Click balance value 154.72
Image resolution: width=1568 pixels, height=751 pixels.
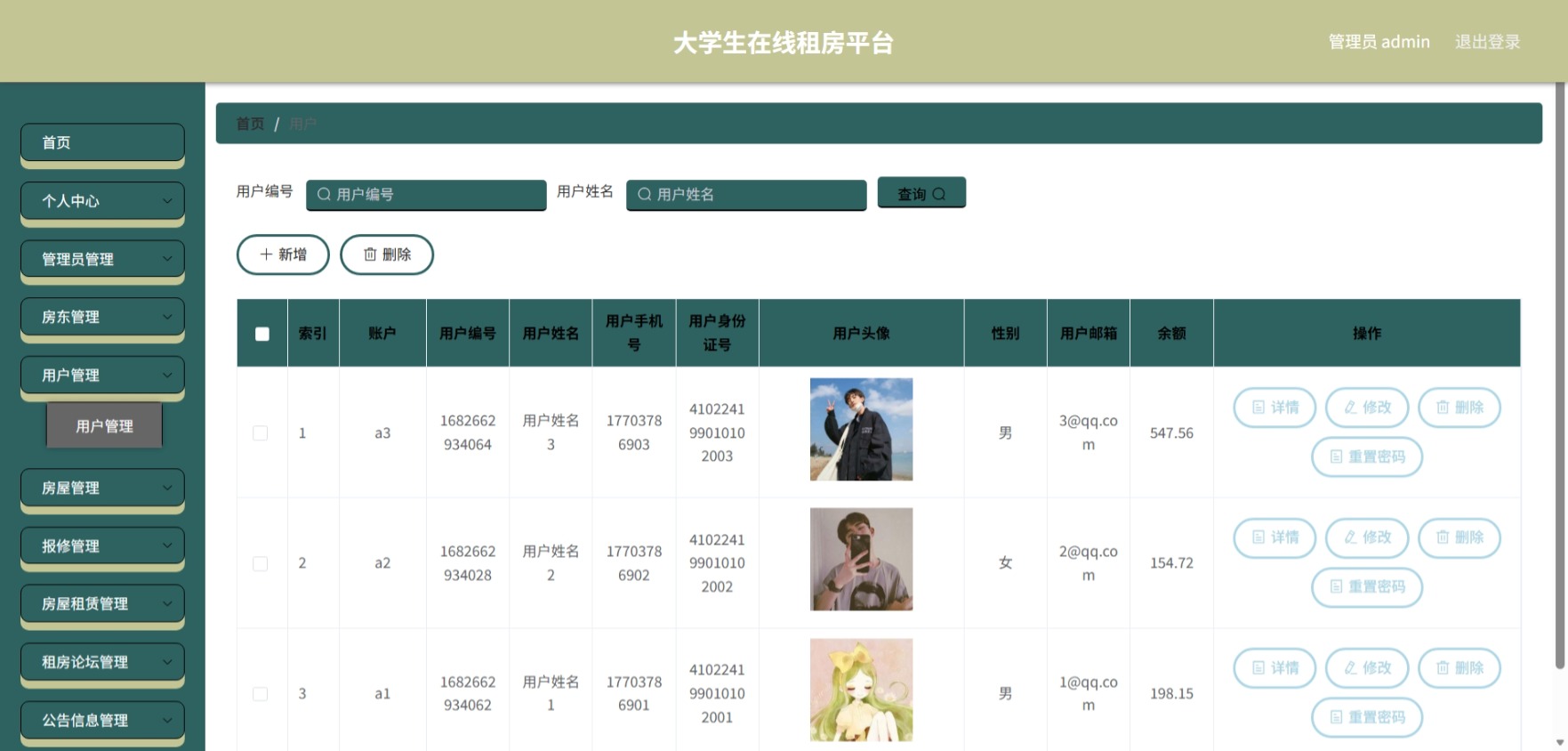point(1171,563)
